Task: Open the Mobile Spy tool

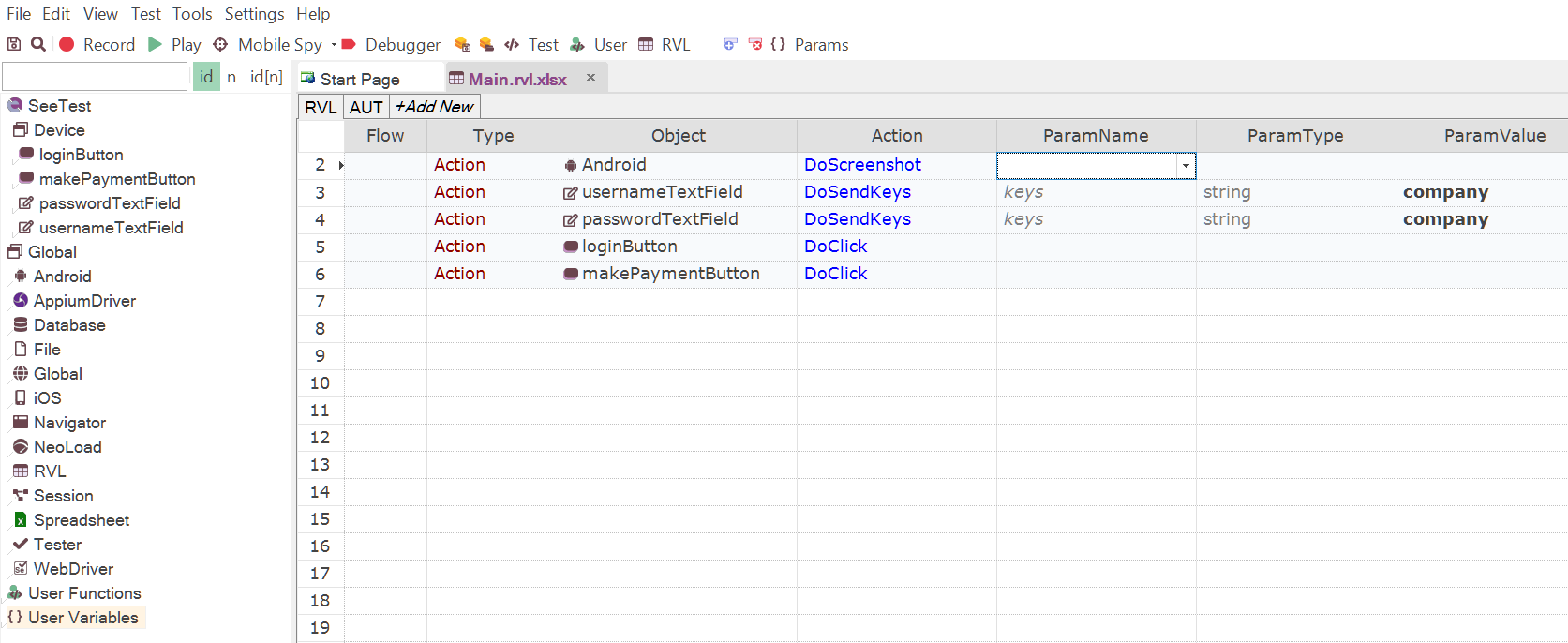Action: coord(268,44)
